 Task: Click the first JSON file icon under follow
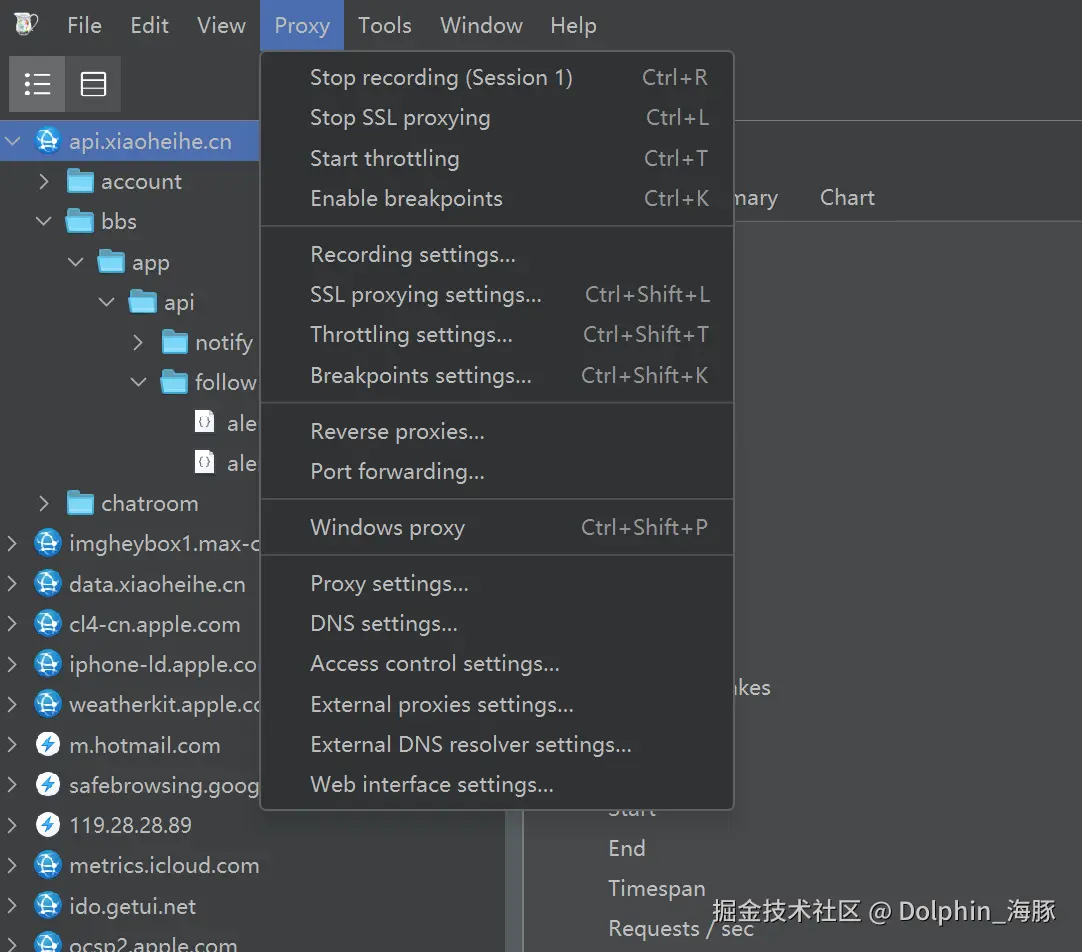click(205, 422)
